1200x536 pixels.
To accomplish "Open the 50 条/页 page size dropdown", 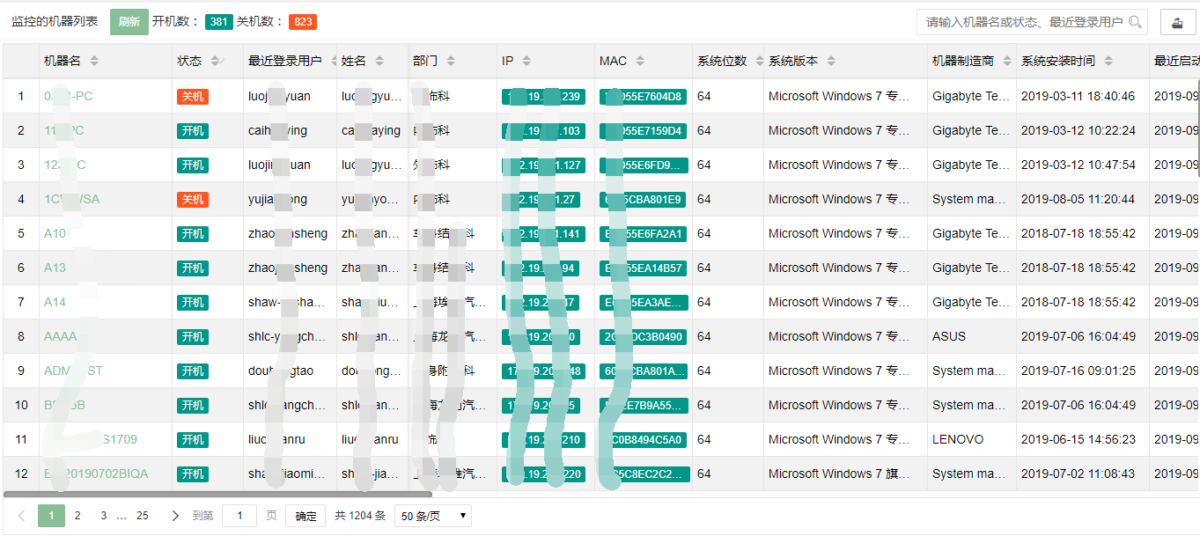I will pos(433,516).
